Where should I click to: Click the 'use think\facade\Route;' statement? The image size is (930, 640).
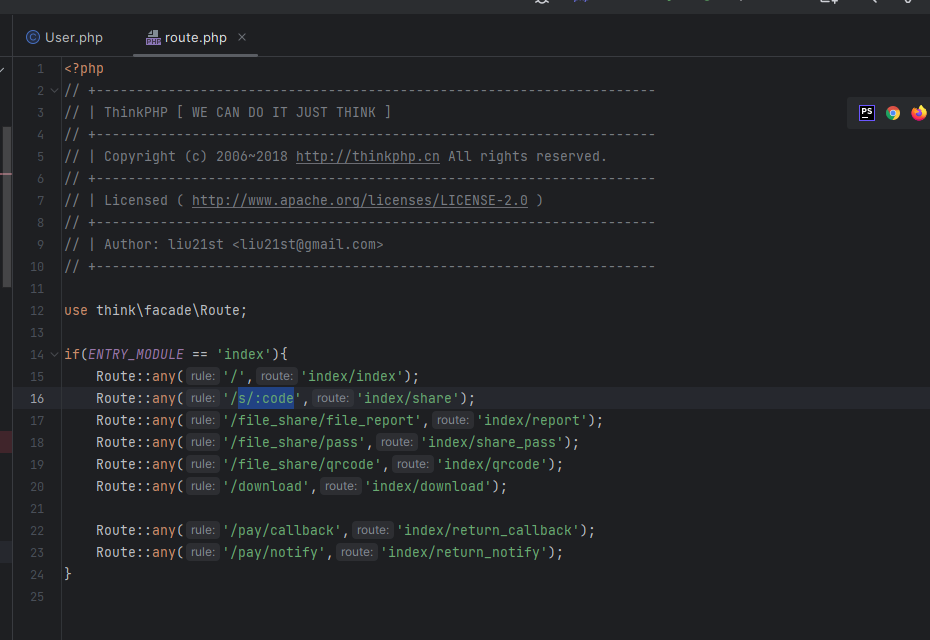[155, 310]
